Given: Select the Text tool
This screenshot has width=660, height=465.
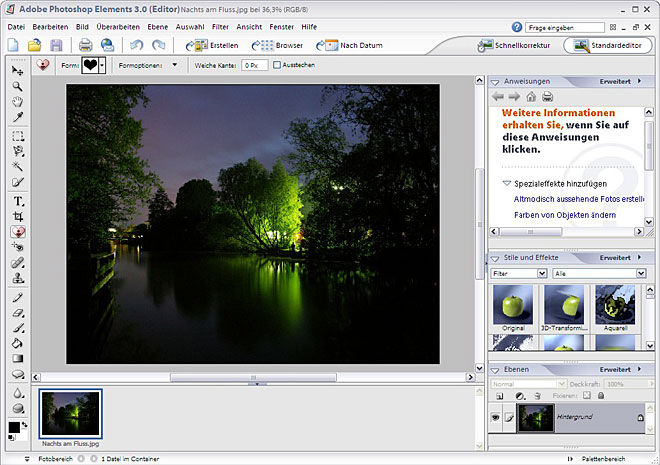Looking at the screenshot, I should point(18,201).
